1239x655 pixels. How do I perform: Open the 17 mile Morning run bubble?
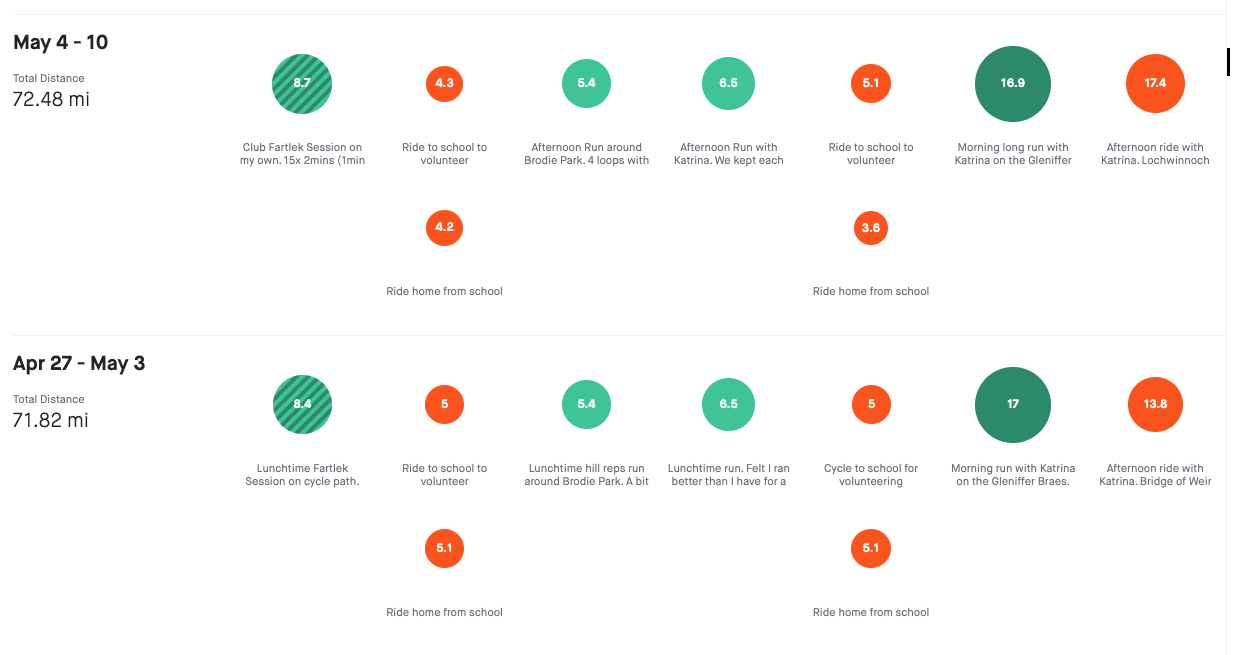click(1013, 404)
